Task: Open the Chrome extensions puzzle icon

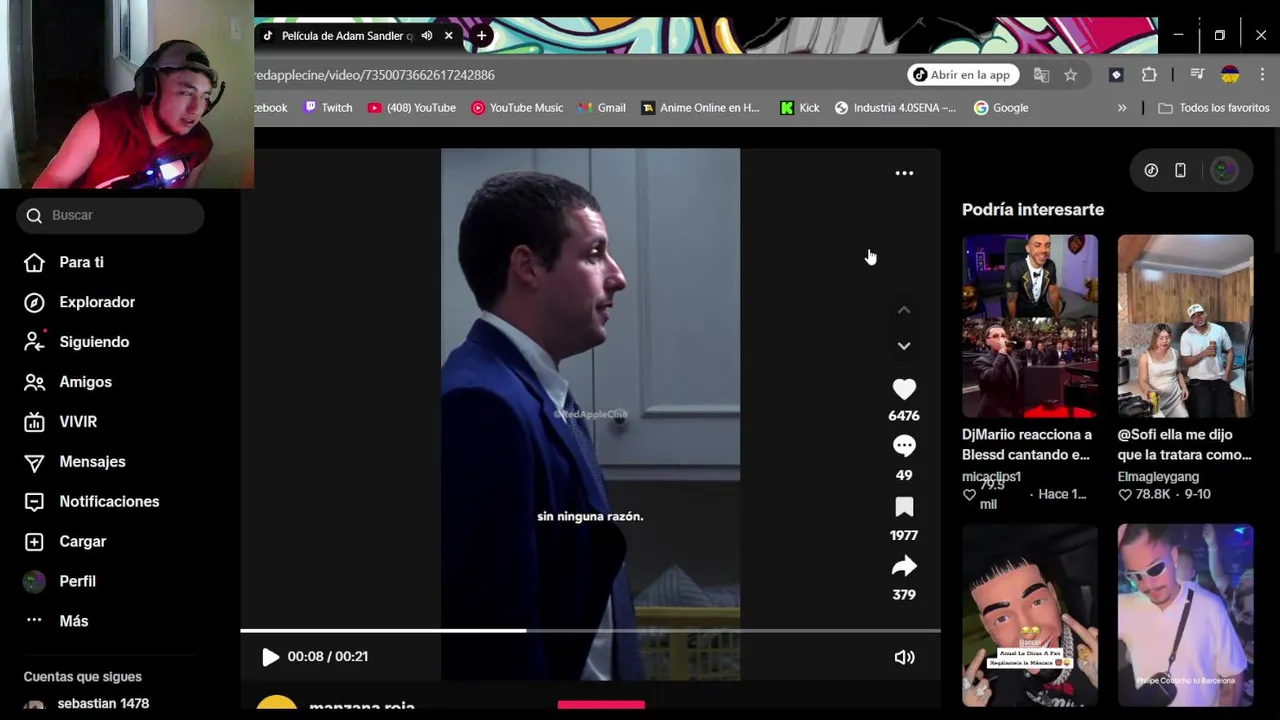Action: [x=1149, y=75]
